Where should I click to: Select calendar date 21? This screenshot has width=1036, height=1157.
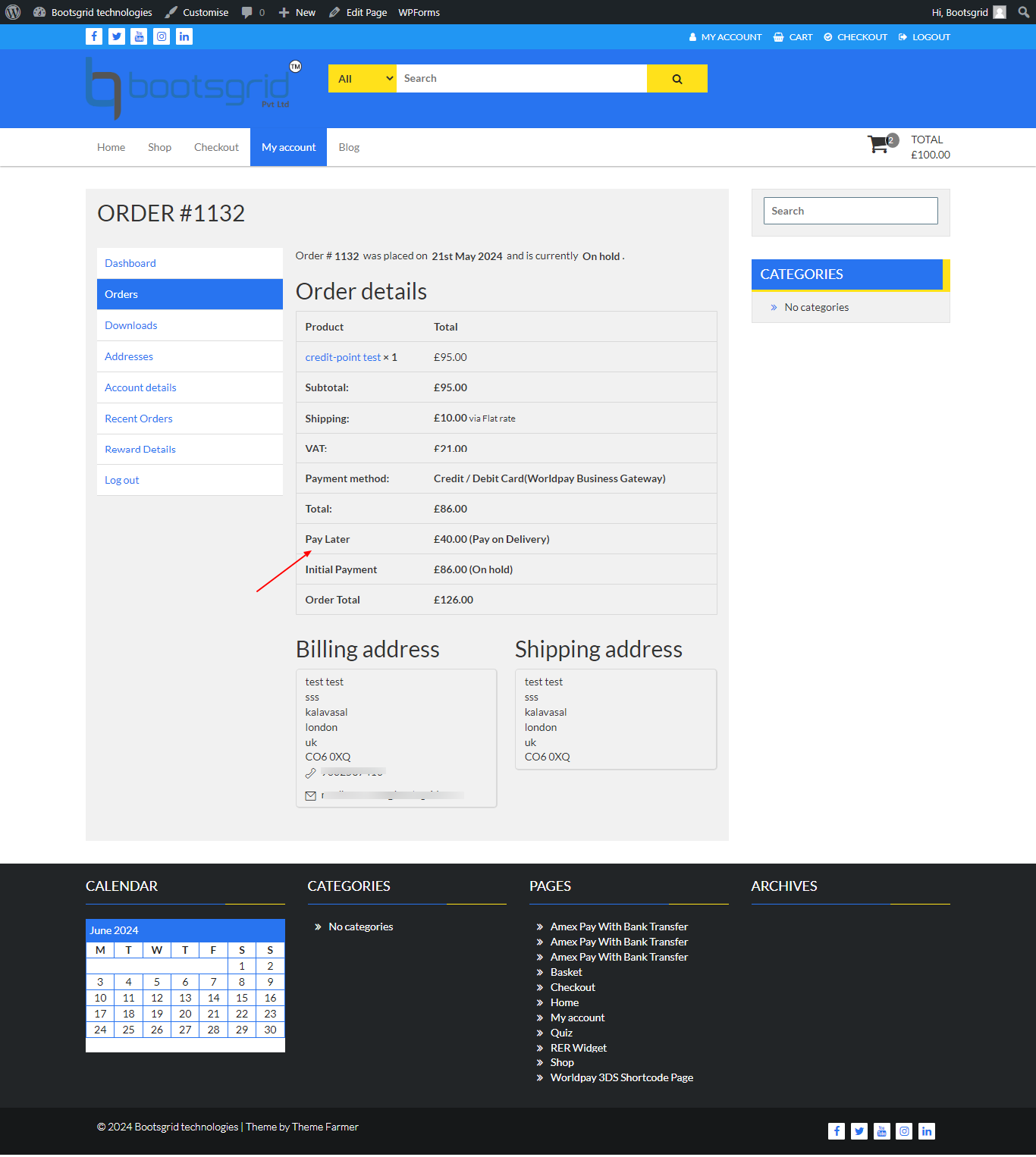pyautogui.click(x=214, y=1014)
